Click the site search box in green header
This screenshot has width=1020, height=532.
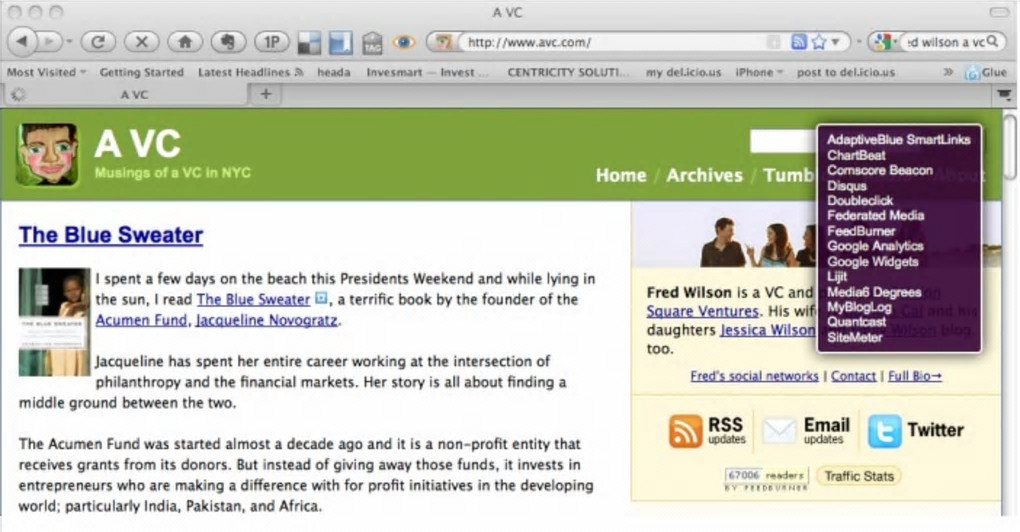(785, 141)
